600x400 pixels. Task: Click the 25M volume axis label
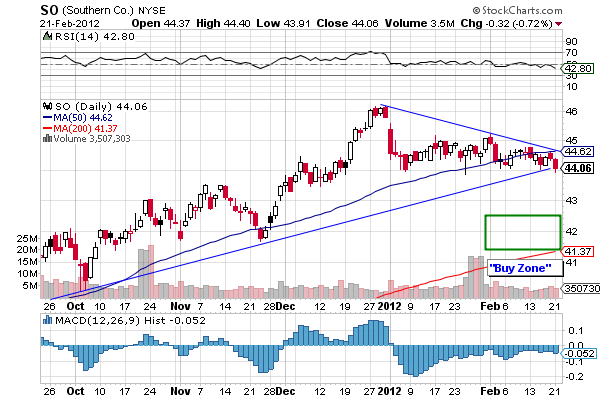click(x=27, y=238)
